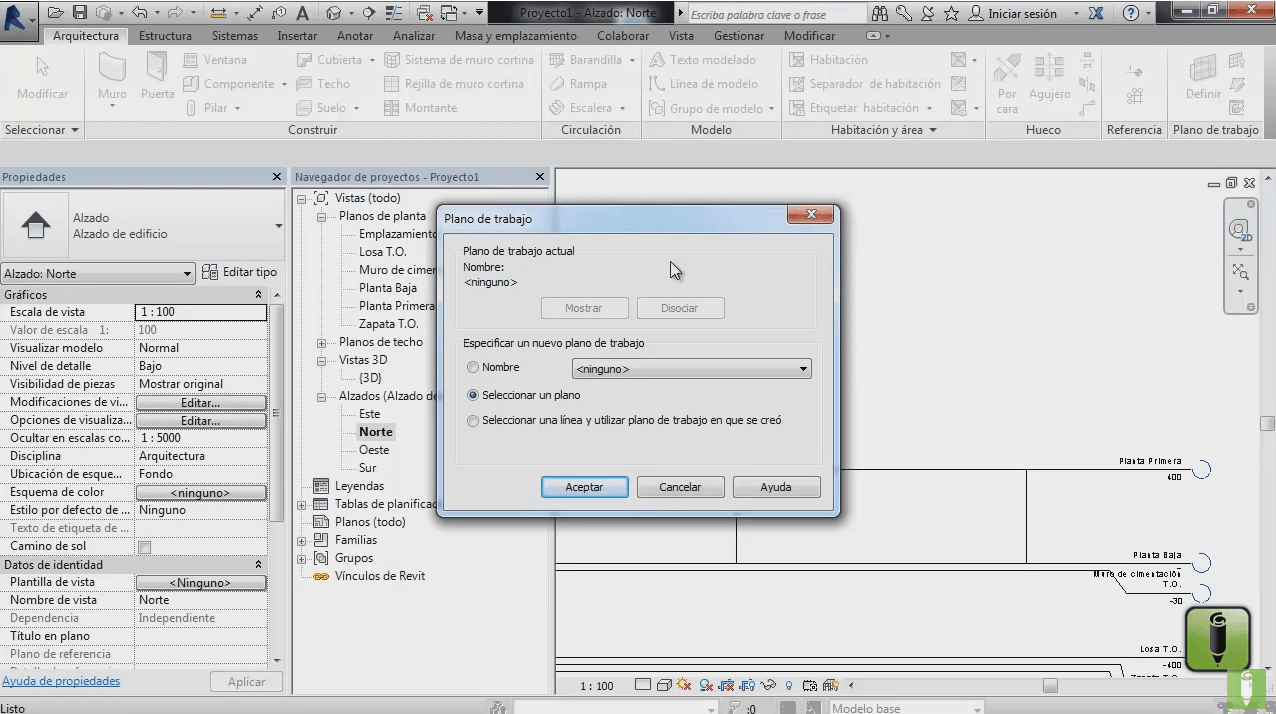1276x714 pixels.
Task: Expand the Planos de techo tree node
Action: pyautogui.click(x=322, y=343)
